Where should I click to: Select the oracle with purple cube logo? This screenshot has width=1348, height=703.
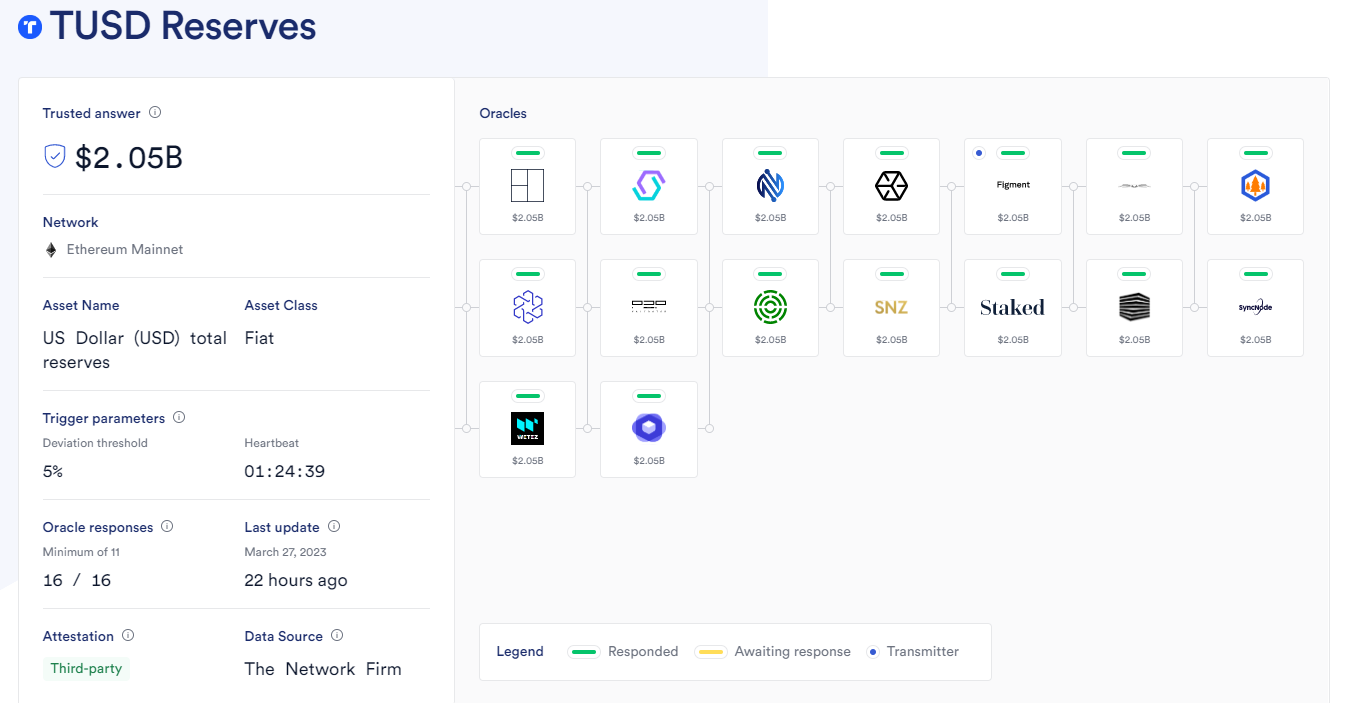click(x=649, y=428)
